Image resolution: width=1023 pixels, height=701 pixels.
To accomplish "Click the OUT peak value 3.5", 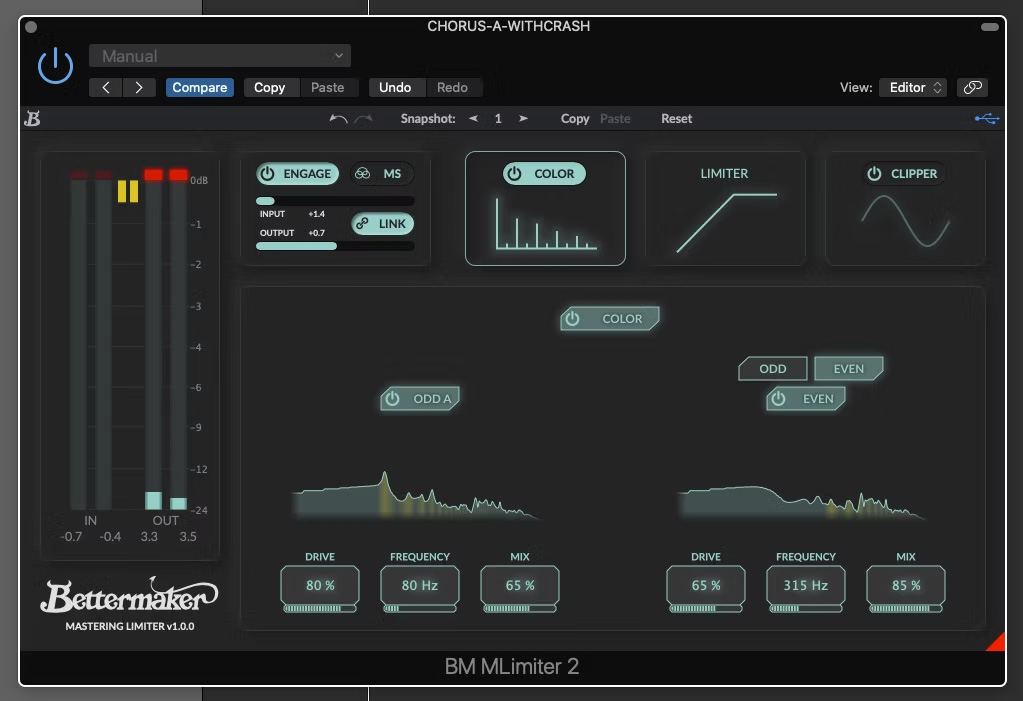I will [x=188, y=537].
